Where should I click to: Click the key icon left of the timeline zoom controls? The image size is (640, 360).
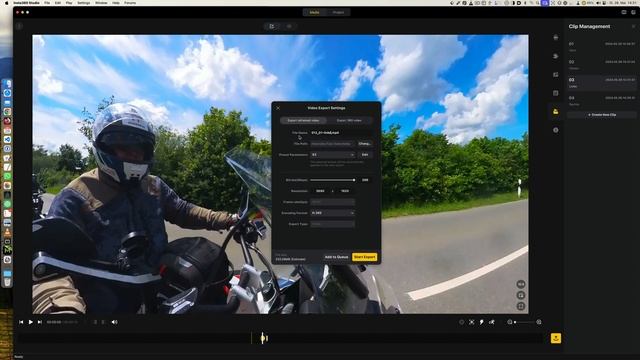pos(492,322)
